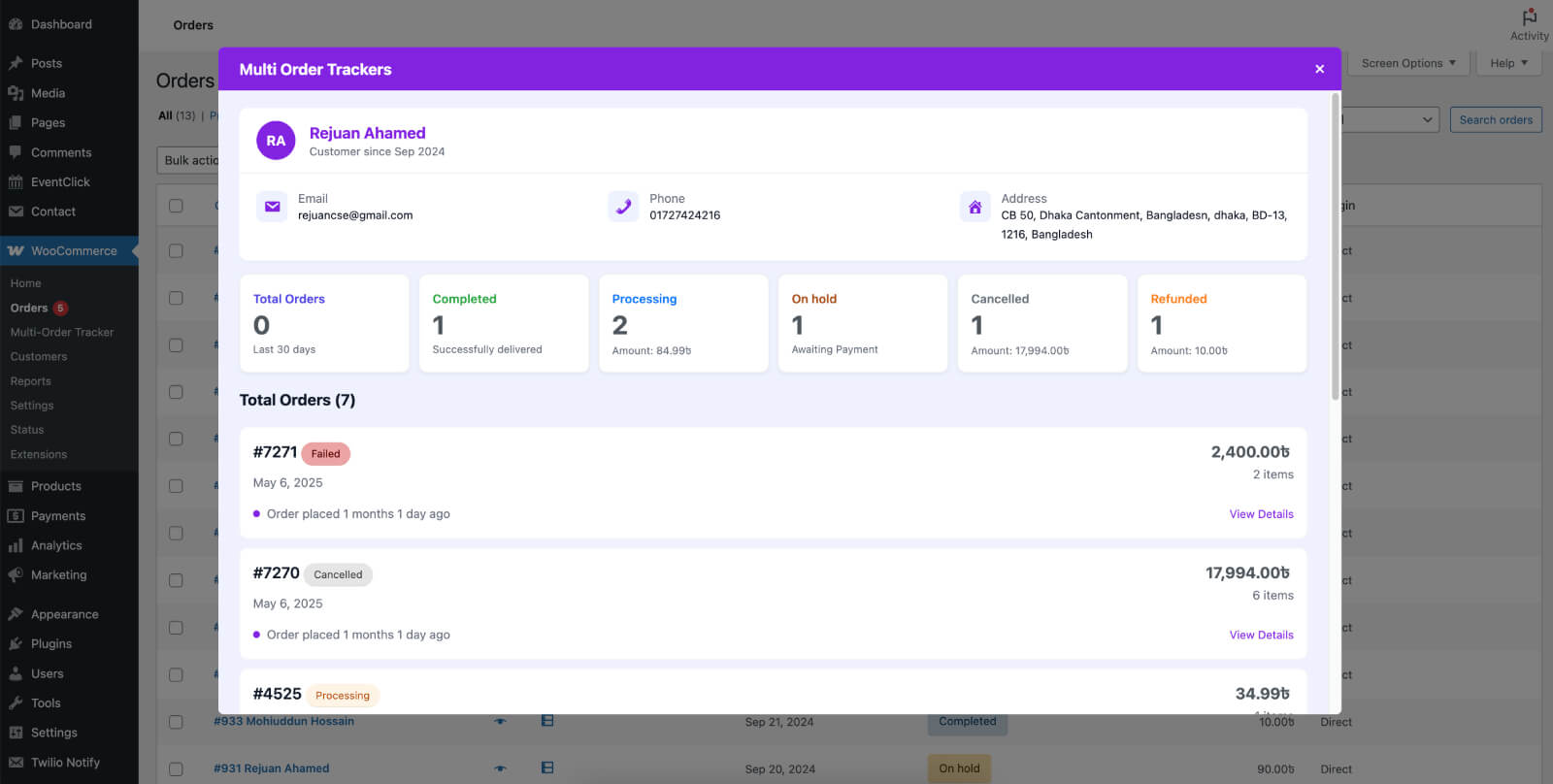Open the Users person icon
This screenshot has height=784, width=1553.
[x=16, y=673]
